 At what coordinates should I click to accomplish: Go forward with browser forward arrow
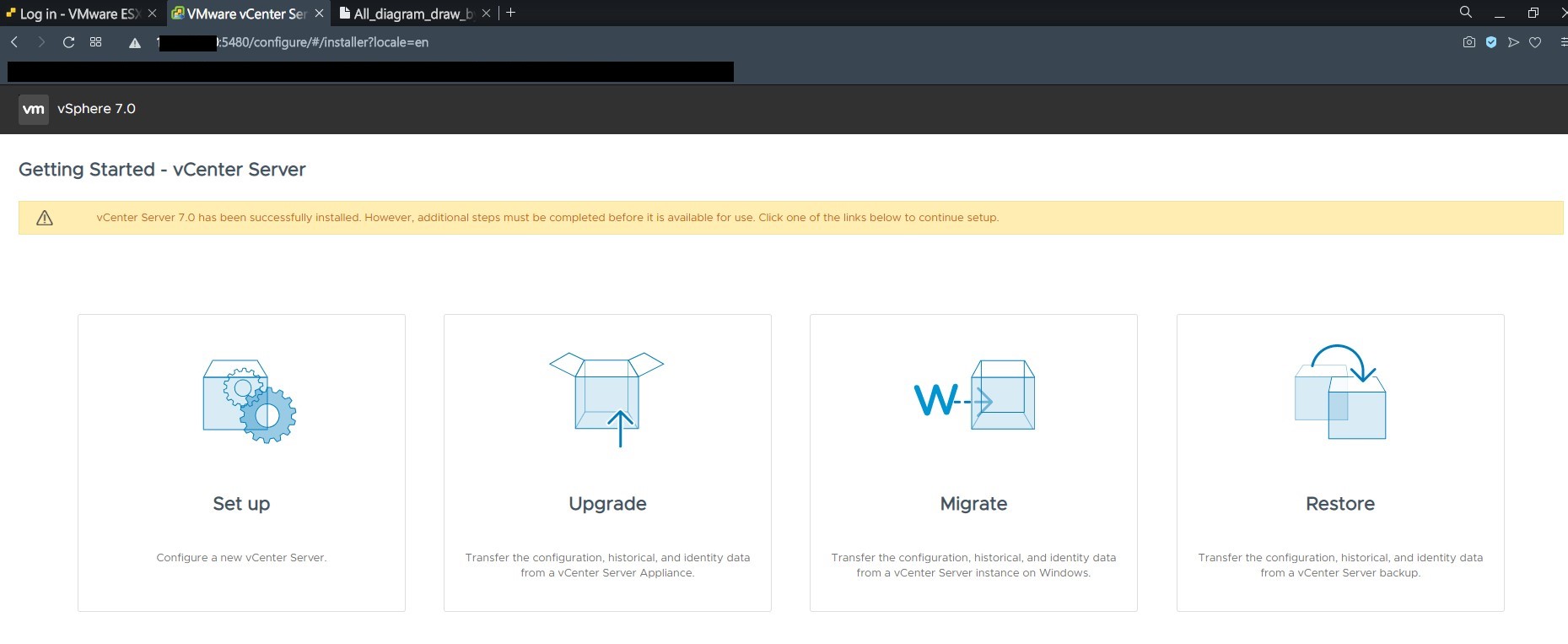point(41,42)
